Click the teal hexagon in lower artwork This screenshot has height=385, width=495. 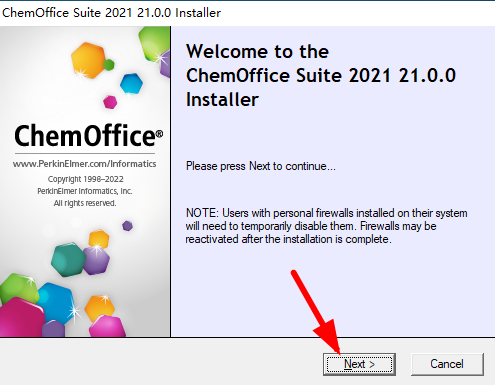coord(68,260)
